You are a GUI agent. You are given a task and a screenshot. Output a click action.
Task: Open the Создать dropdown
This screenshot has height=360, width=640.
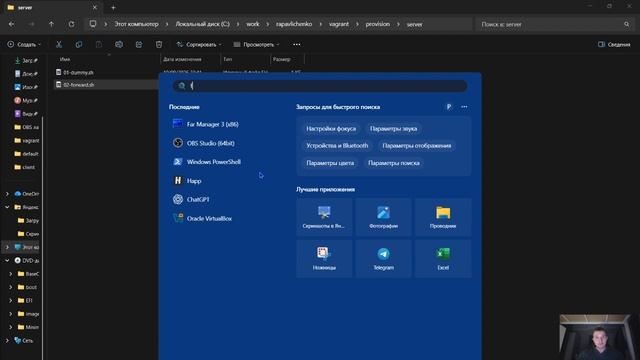[x=24, y=44]
